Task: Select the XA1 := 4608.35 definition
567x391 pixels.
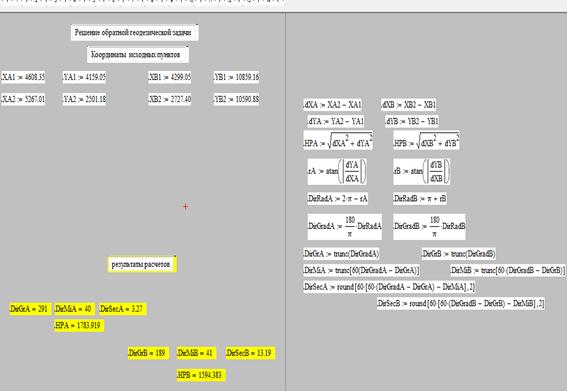Action: click(x=23, y=77)
